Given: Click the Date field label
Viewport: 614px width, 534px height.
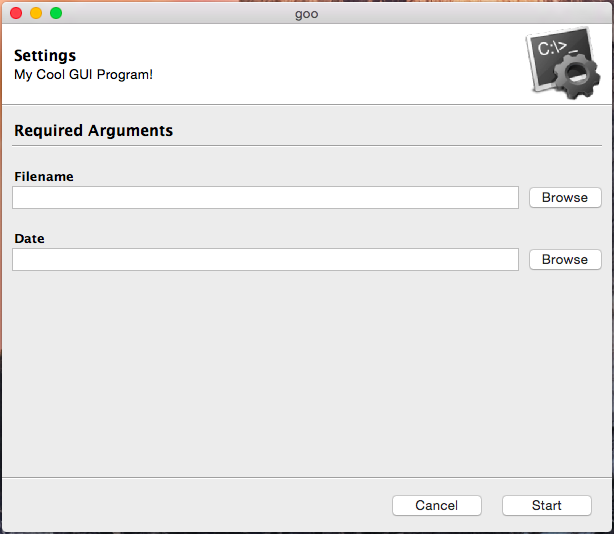Looking at the screenshot, I should [x=29, y=239].
